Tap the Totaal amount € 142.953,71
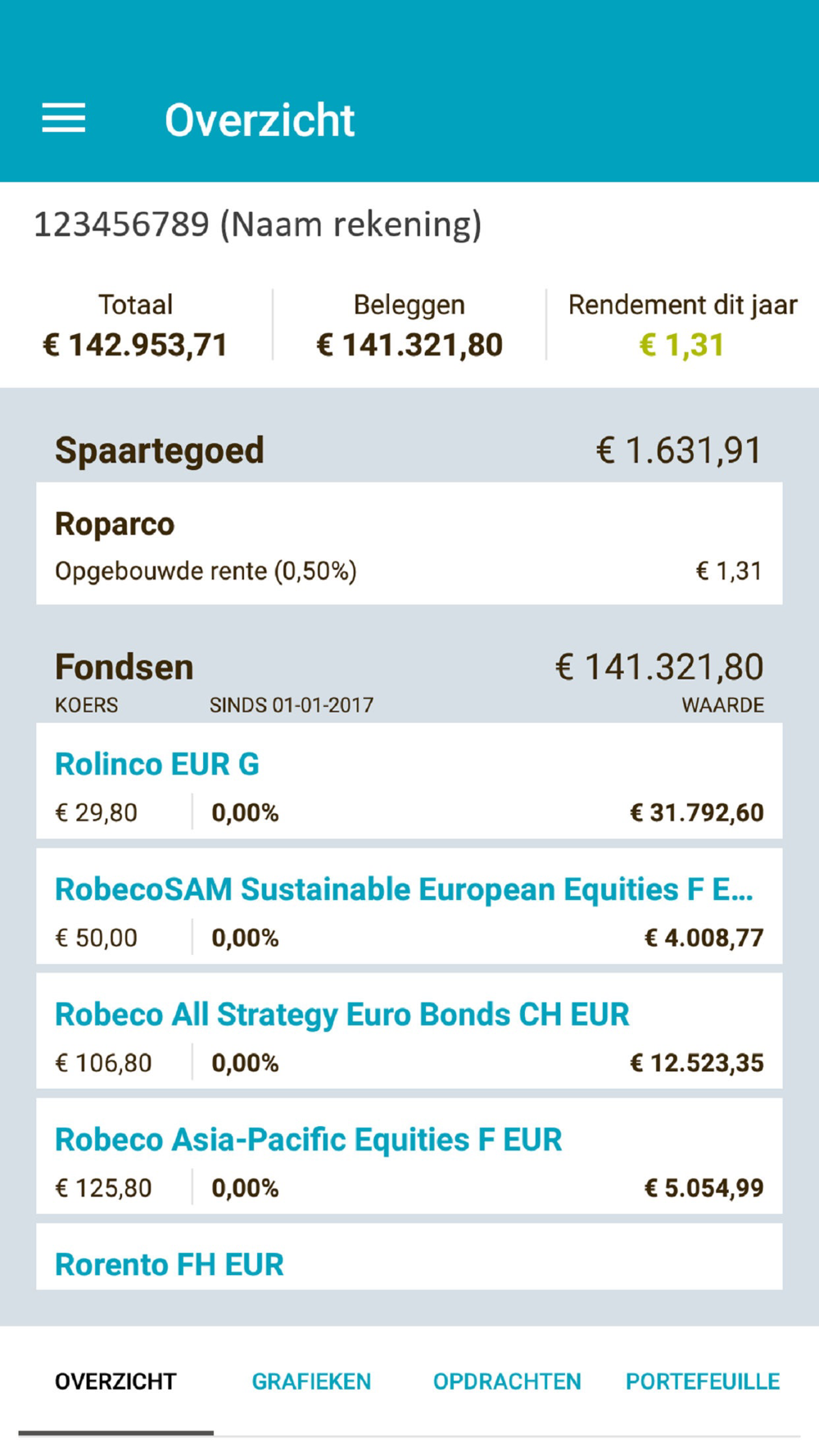Screen dimensions: 819x1456 [135, 345]
